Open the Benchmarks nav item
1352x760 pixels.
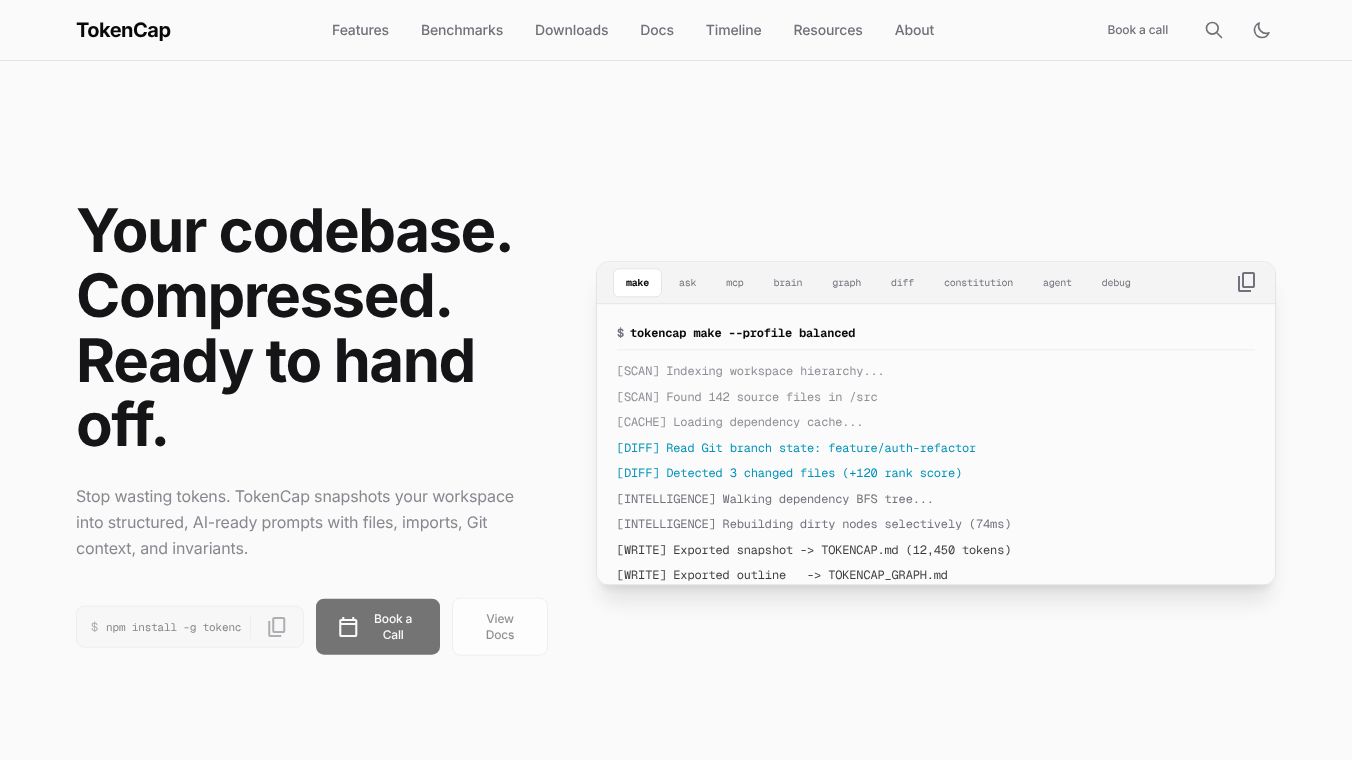462,30
